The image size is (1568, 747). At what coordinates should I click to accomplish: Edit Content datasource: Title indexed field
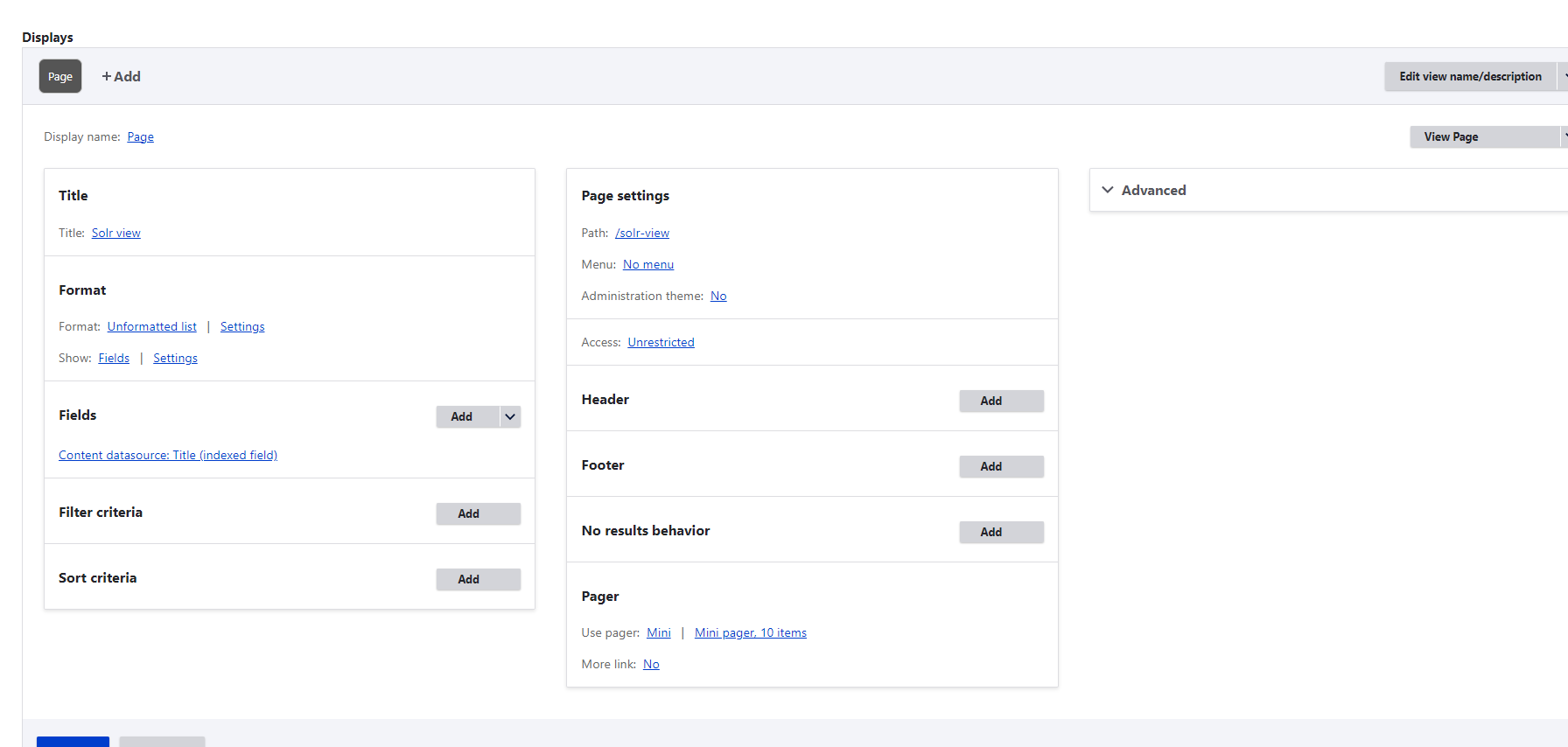coord(168,455)
